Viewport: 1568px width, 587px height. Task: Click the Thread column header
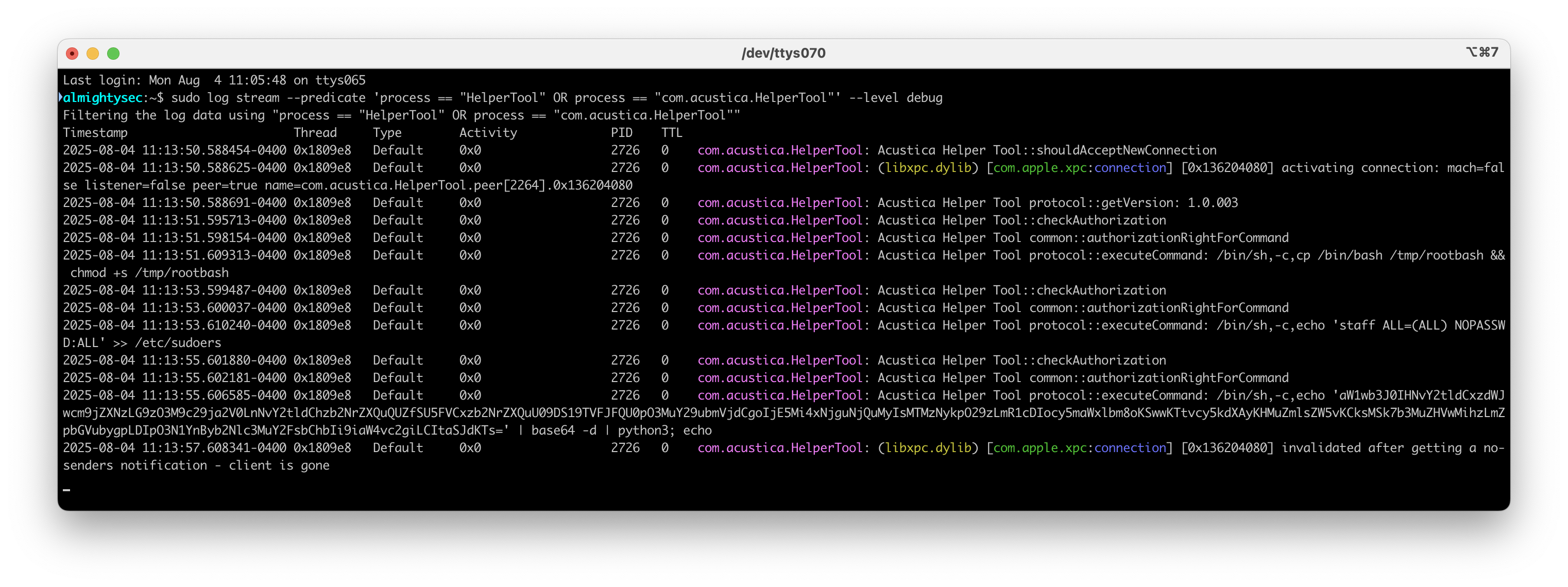click(315, 133)
